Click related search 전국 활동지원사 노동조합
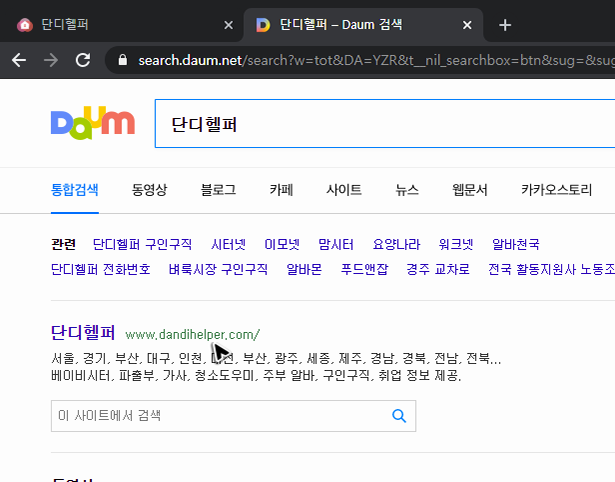 [551, 269]
